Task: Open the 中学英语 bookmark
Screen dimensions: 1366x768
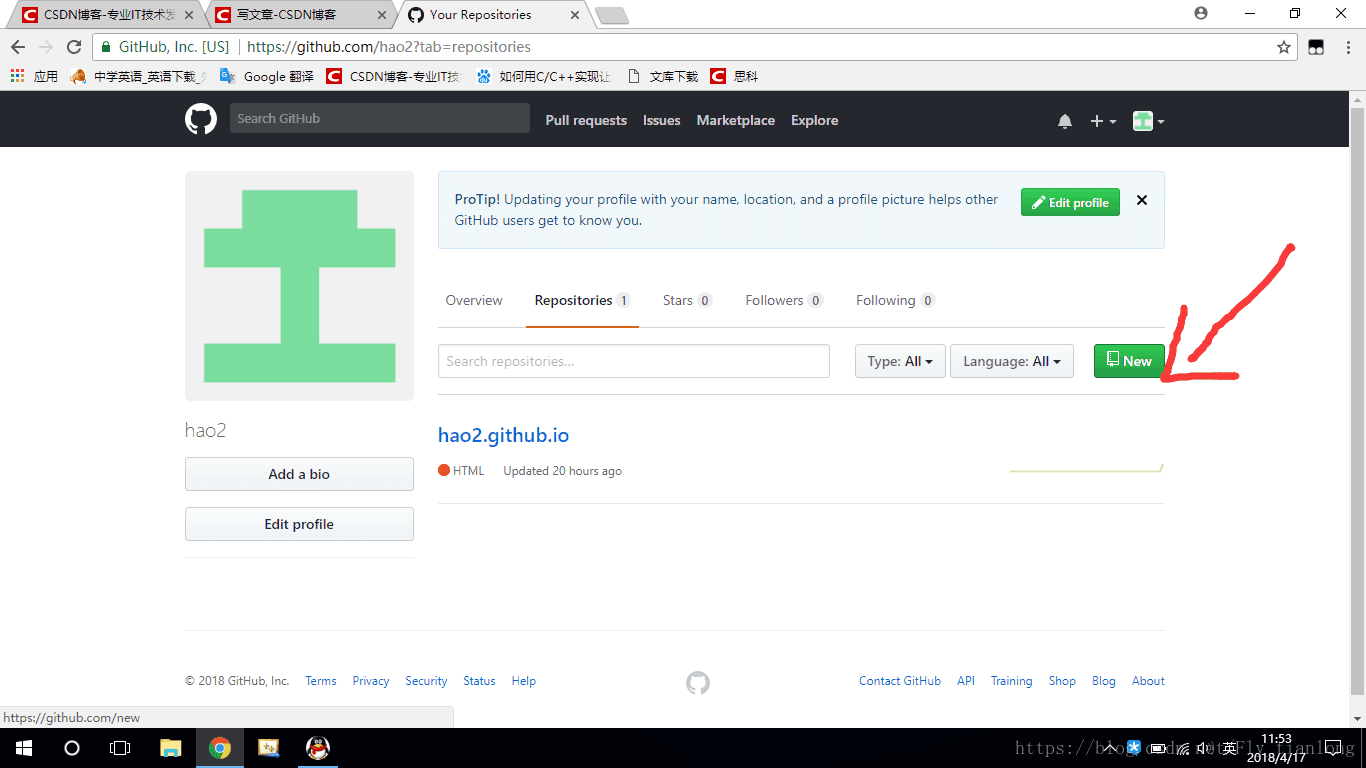Action: tap(139, 76)
